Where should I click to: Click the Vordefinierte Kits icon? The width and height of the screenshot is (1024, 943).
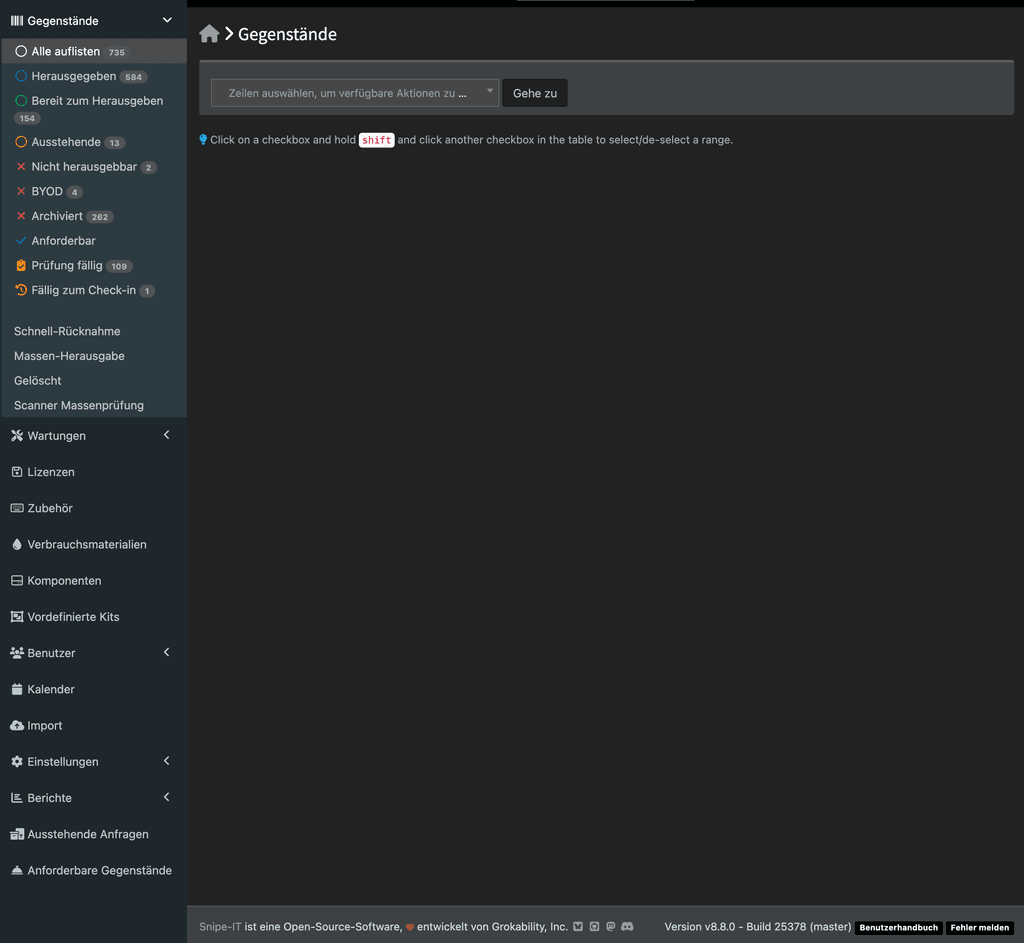tap(17, 616)
